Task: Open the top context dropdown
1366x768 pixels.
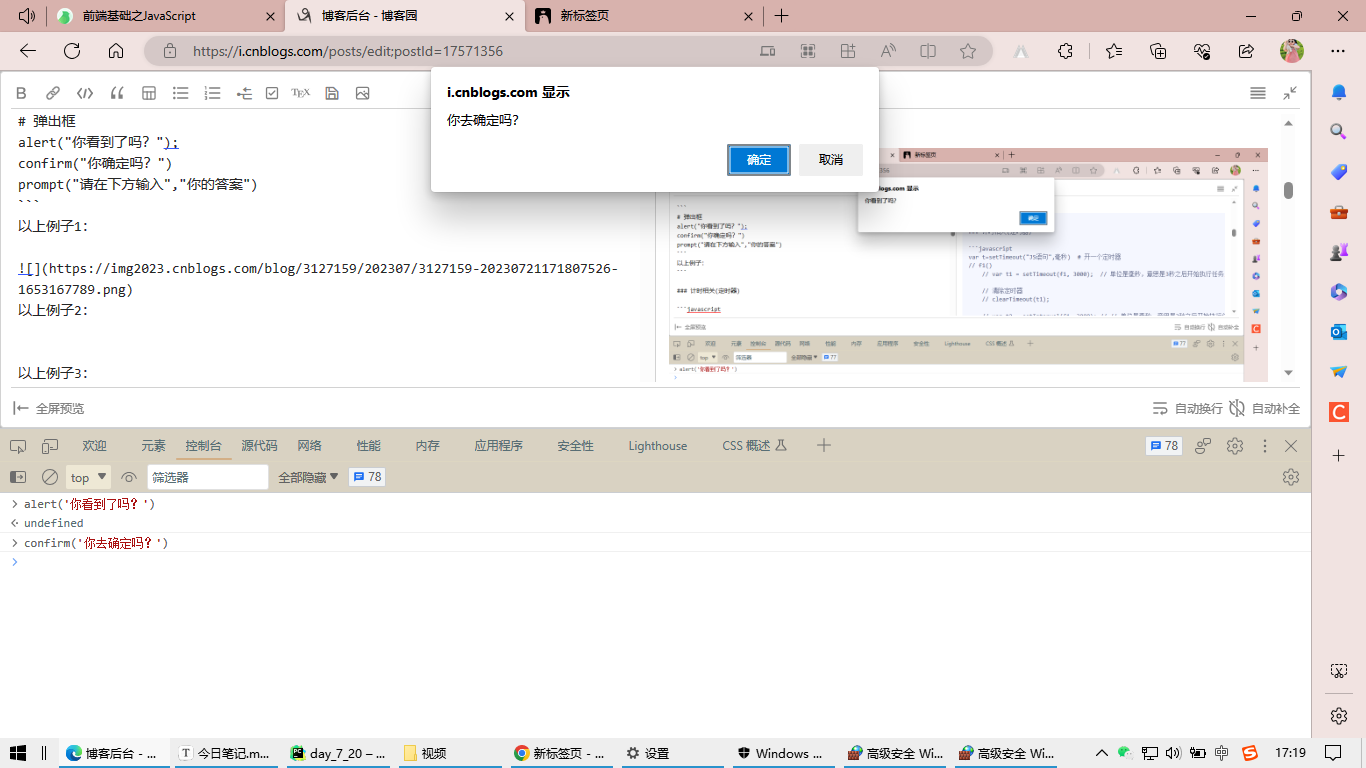Action: (89, 478)
